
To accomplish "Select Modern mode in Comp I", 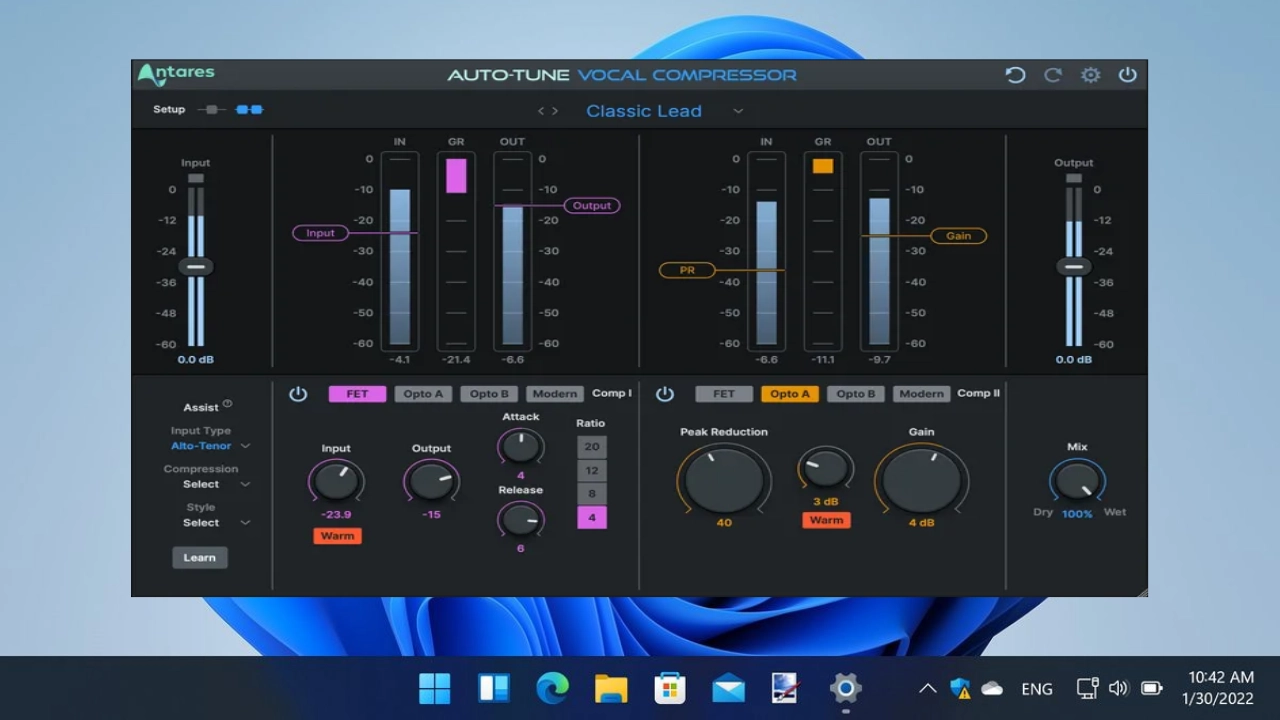I will coord(555,394).
